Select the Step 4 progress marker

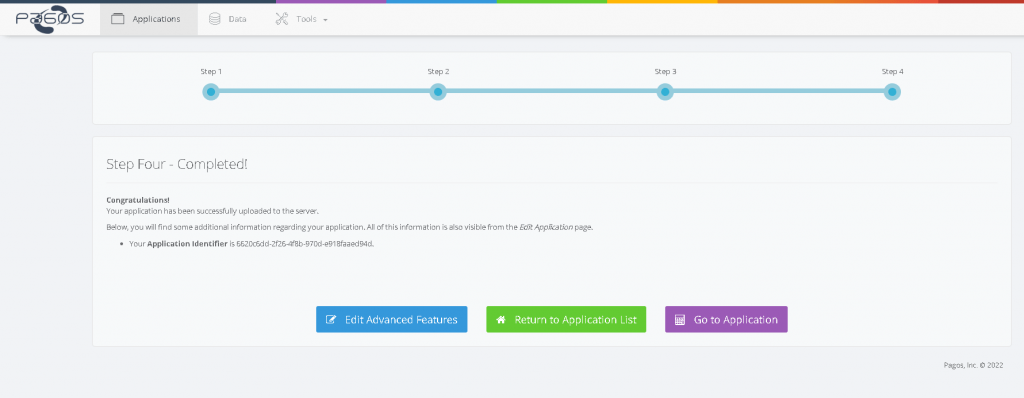(x=892, y=92)
